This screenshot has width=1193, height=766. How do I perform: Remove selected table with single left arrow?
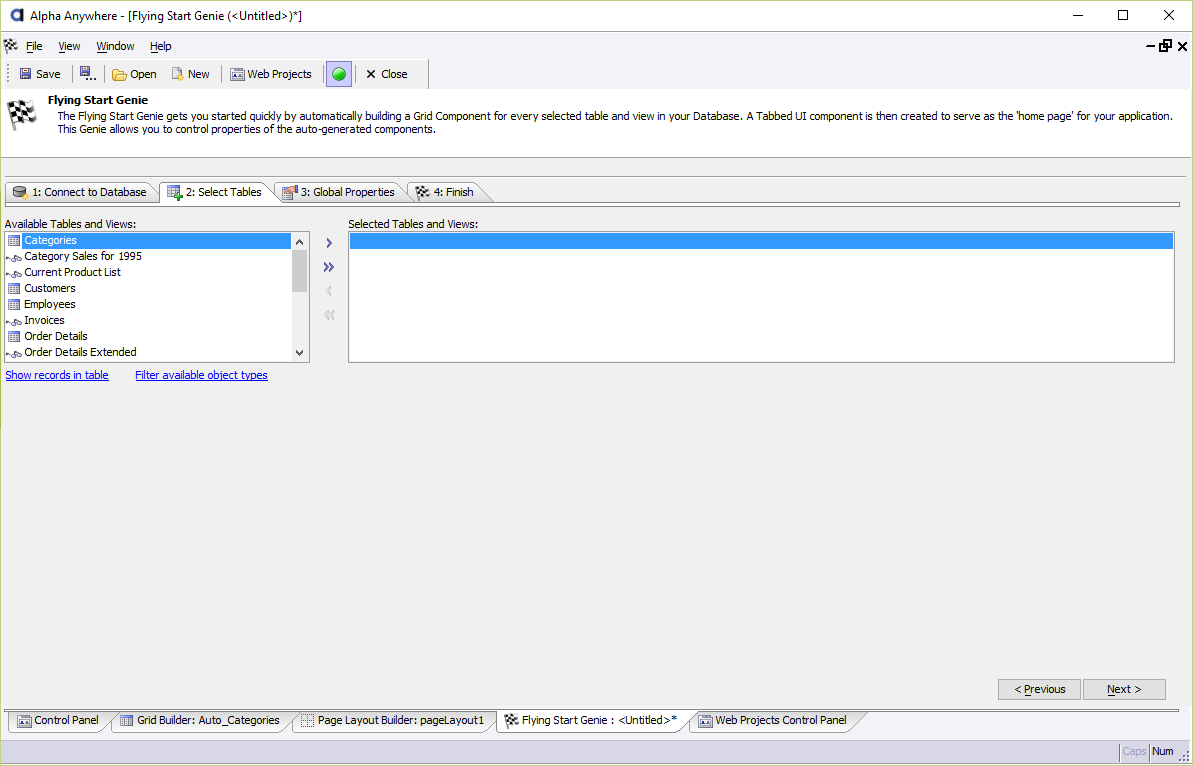[x=329, y=291]
